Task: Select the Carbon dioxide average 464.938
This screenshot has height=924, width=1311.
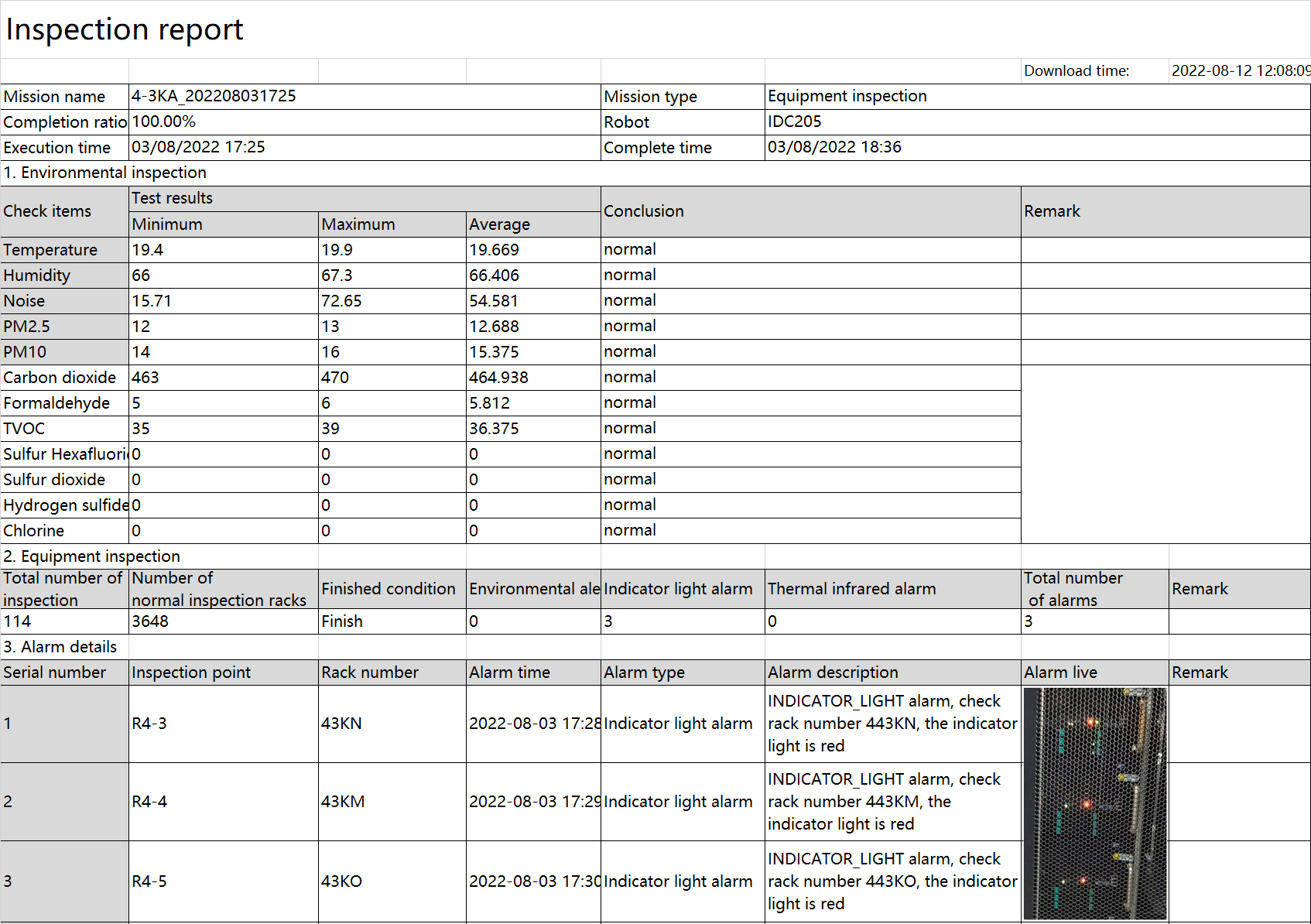Action: pos(498,378)
